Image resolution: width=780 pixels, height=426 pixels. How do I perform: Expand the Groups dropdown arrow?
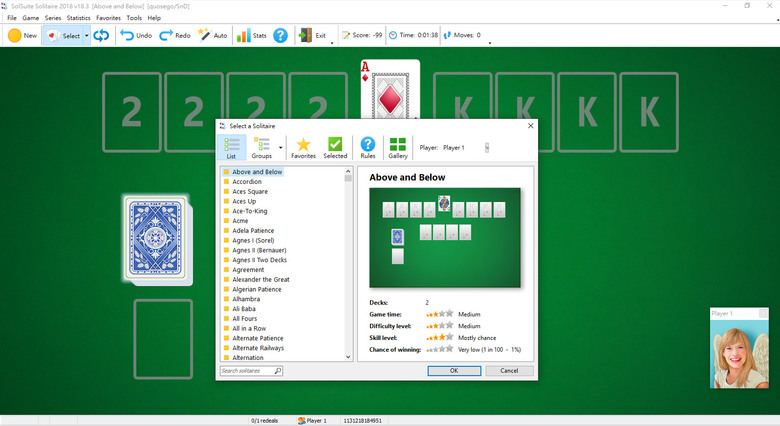[281, 148]
